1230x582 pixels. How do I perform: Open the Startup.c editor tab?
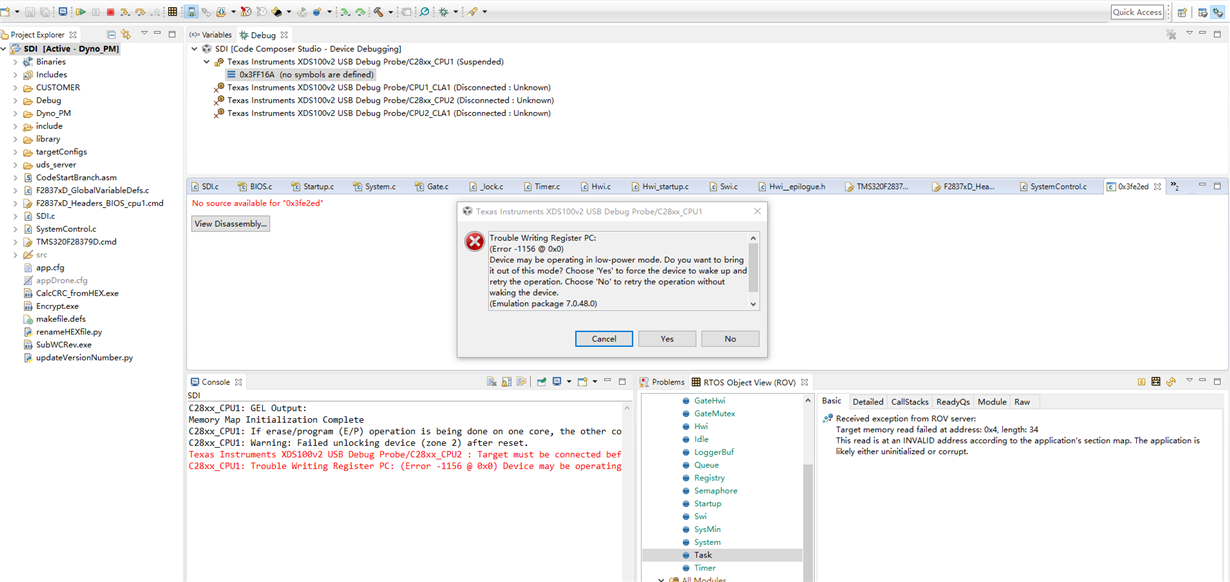coord(311,187)
